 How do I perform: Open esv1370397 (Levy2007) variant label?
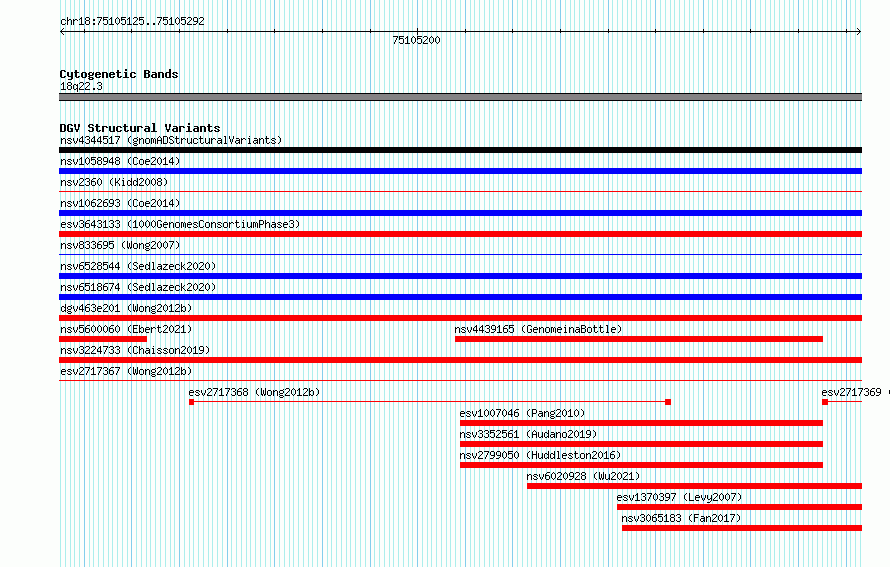point(679,497)
